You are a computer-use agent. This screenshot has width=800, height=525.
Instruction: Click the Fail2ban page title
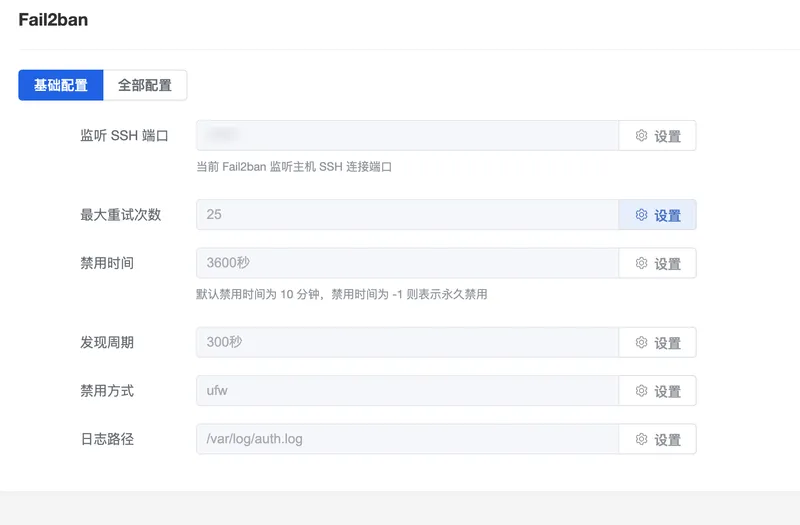[53, 19]
